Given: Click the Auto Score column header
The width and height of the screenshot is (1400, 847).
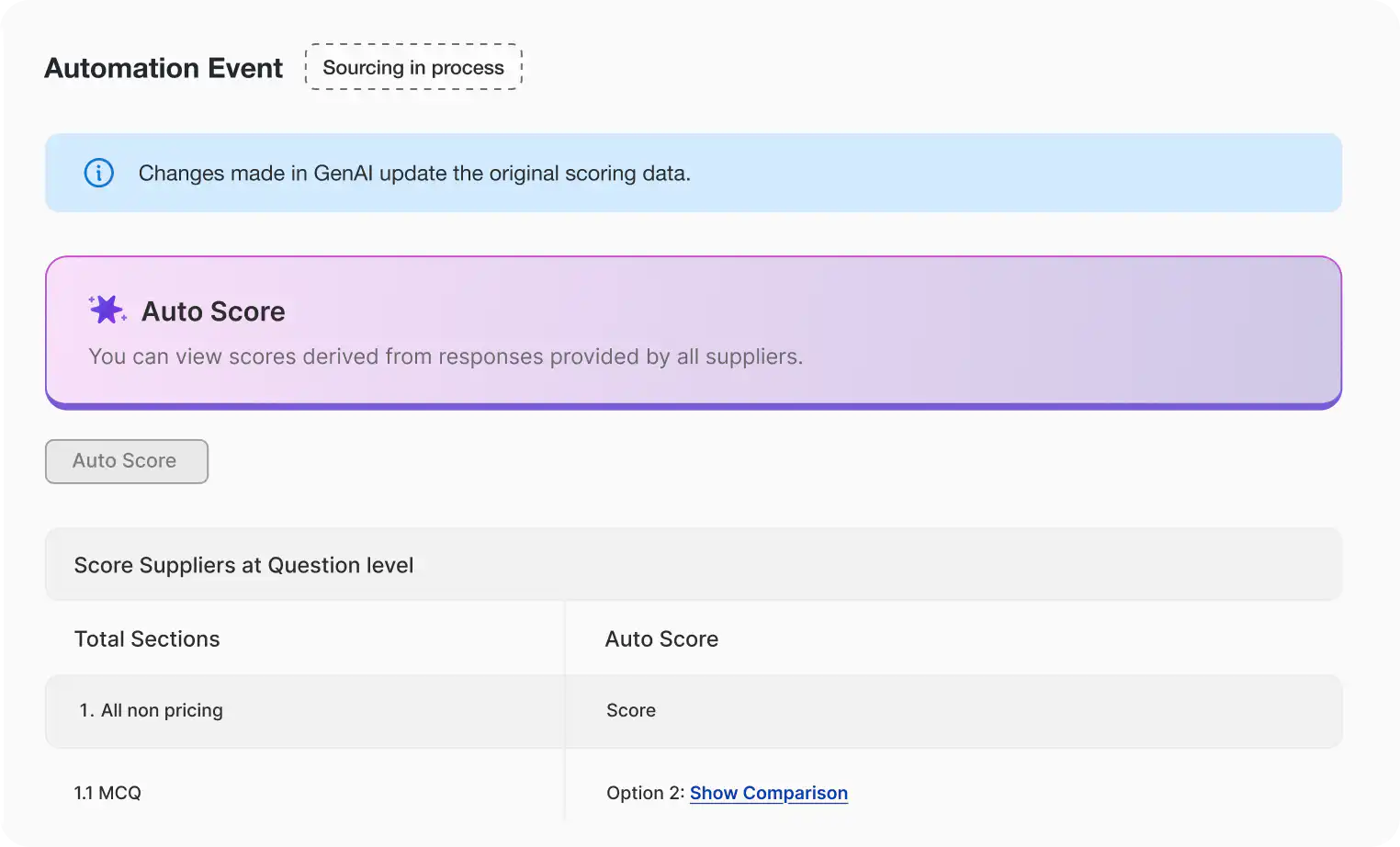Looking at the screenshot, I should 661,639.
